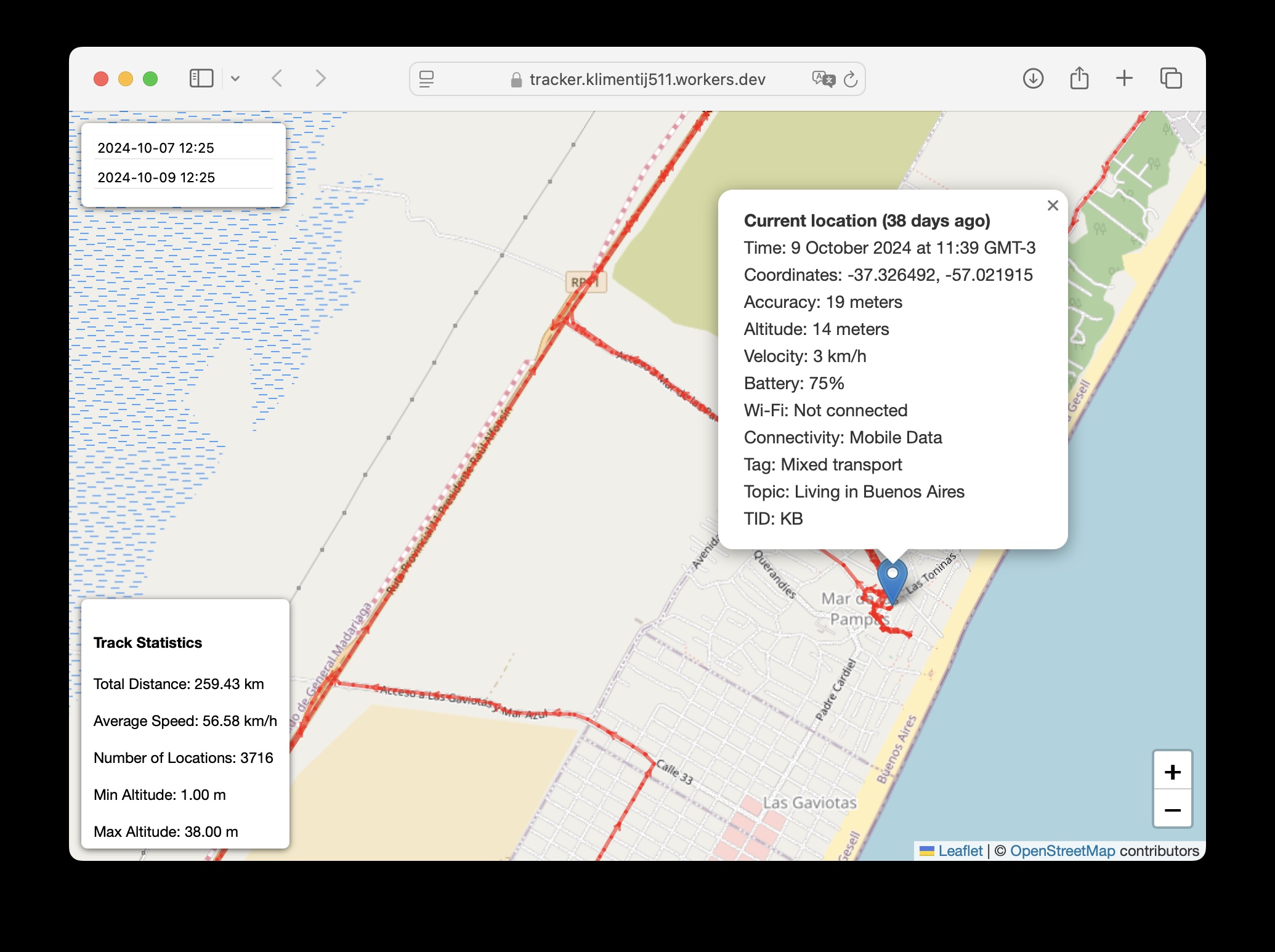Close the Safari window
Screen dimensions: 1275x952
point(101,79)
